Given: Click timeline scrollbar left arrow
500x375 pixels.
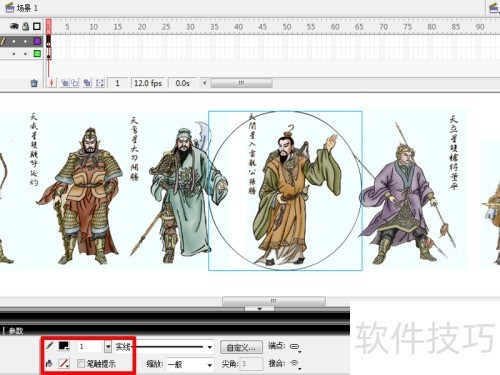Looking at the screenshot, I should coord(205,83).
